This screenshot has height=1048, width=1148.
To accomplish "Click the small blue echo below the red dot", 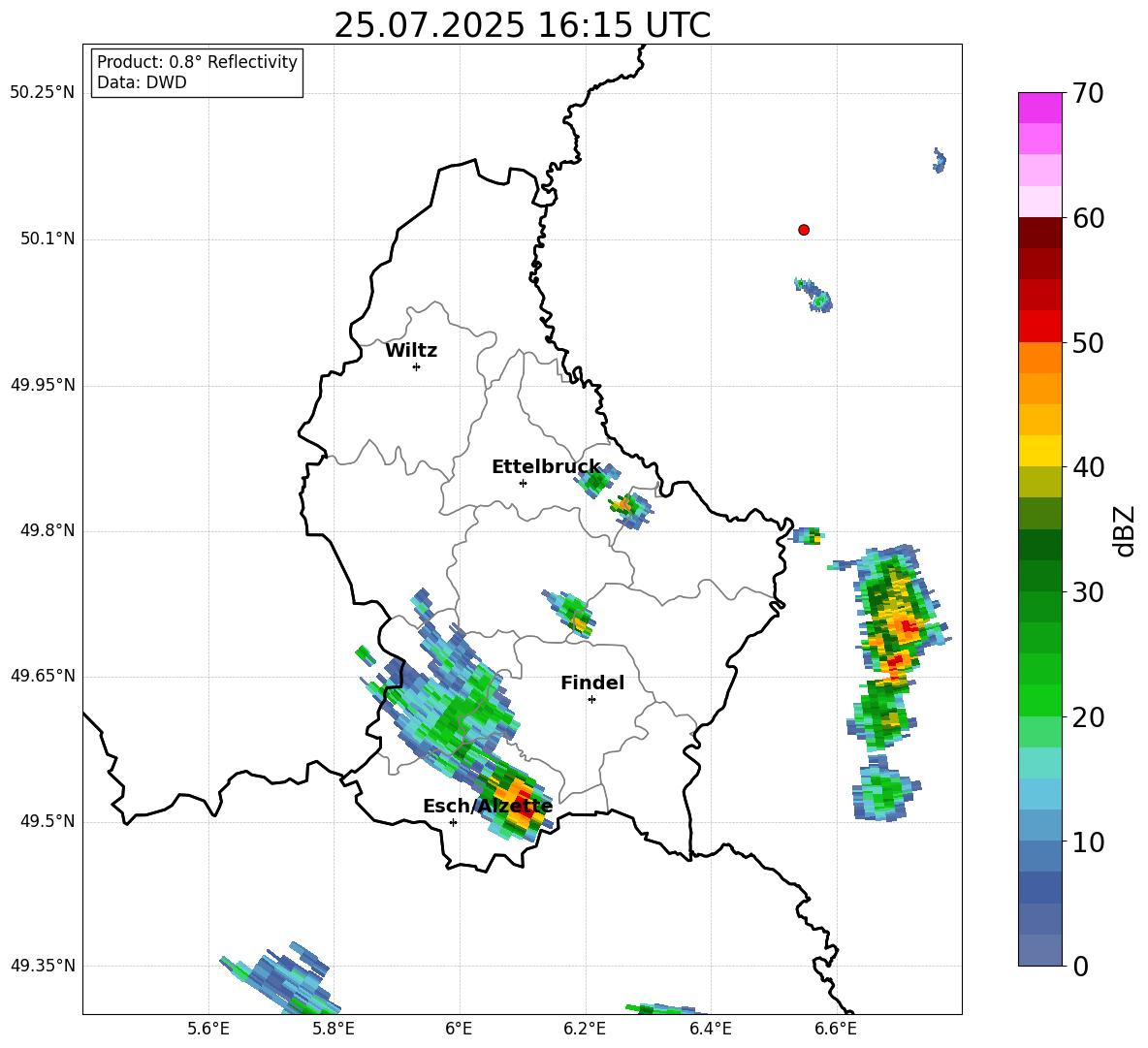I will click(x=814, y=294).
